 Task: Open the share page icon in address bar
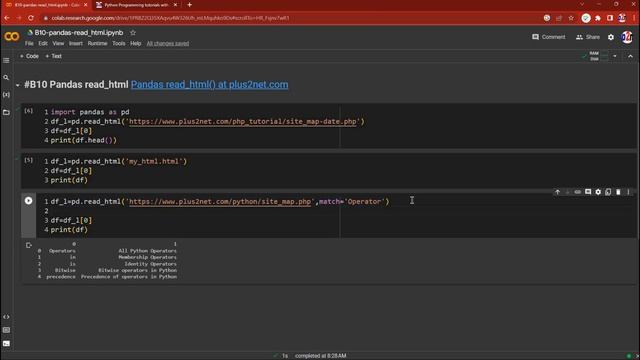click(559, 18)
